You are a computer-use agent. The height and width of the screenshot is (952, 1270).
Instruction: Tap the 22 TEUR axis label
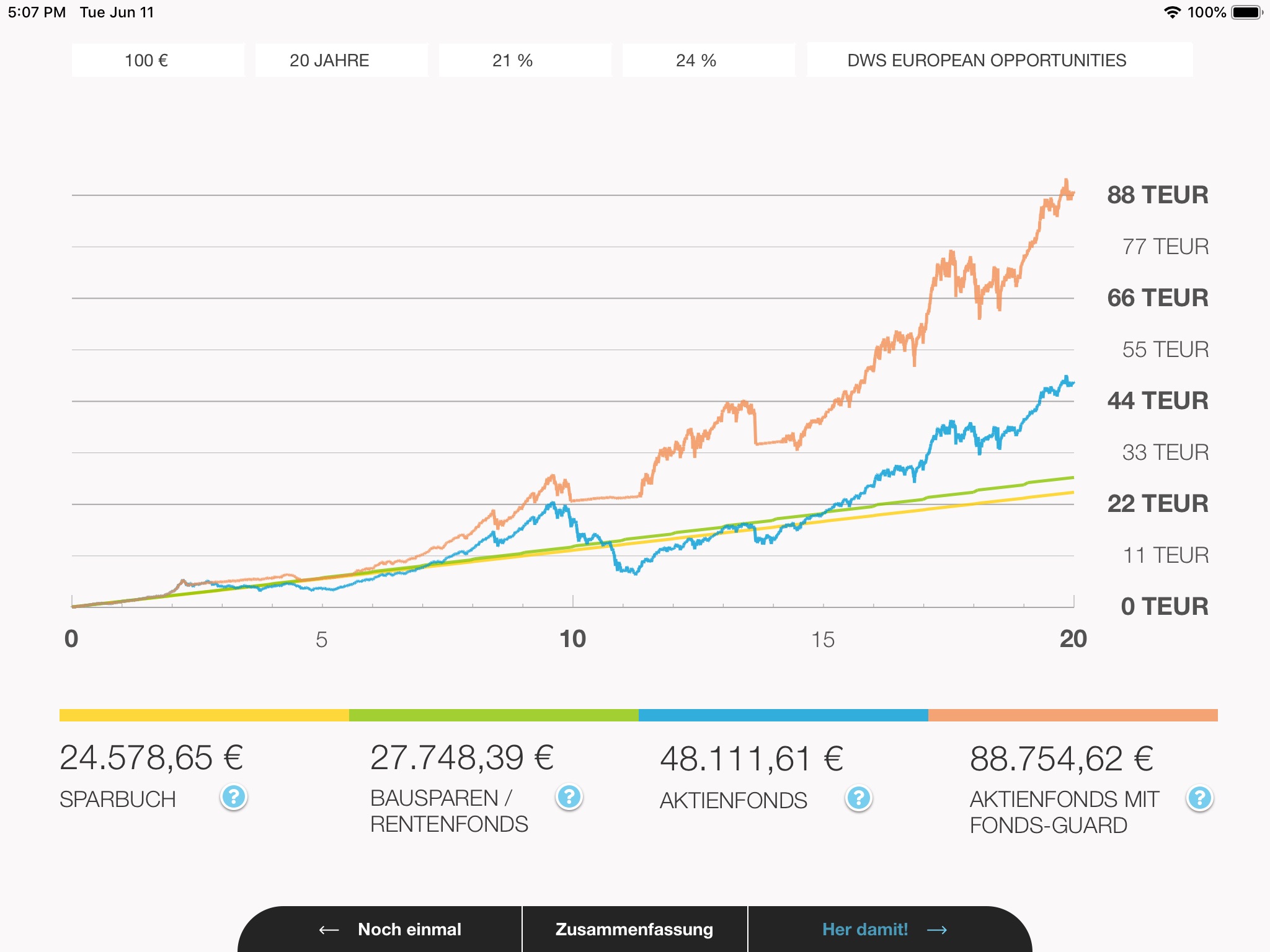pyautogui.click(x=1158, y=504)
